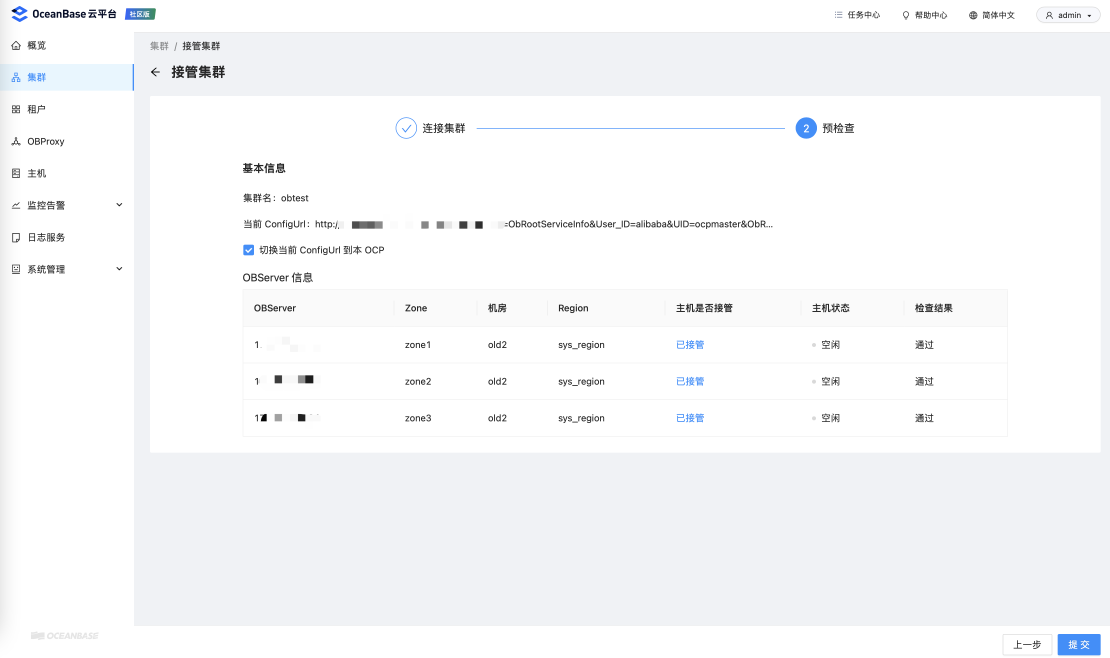This screenshot has width=1110, height=658.
Task: Click the 主机 host icon
Action: [x=16, y=173]
